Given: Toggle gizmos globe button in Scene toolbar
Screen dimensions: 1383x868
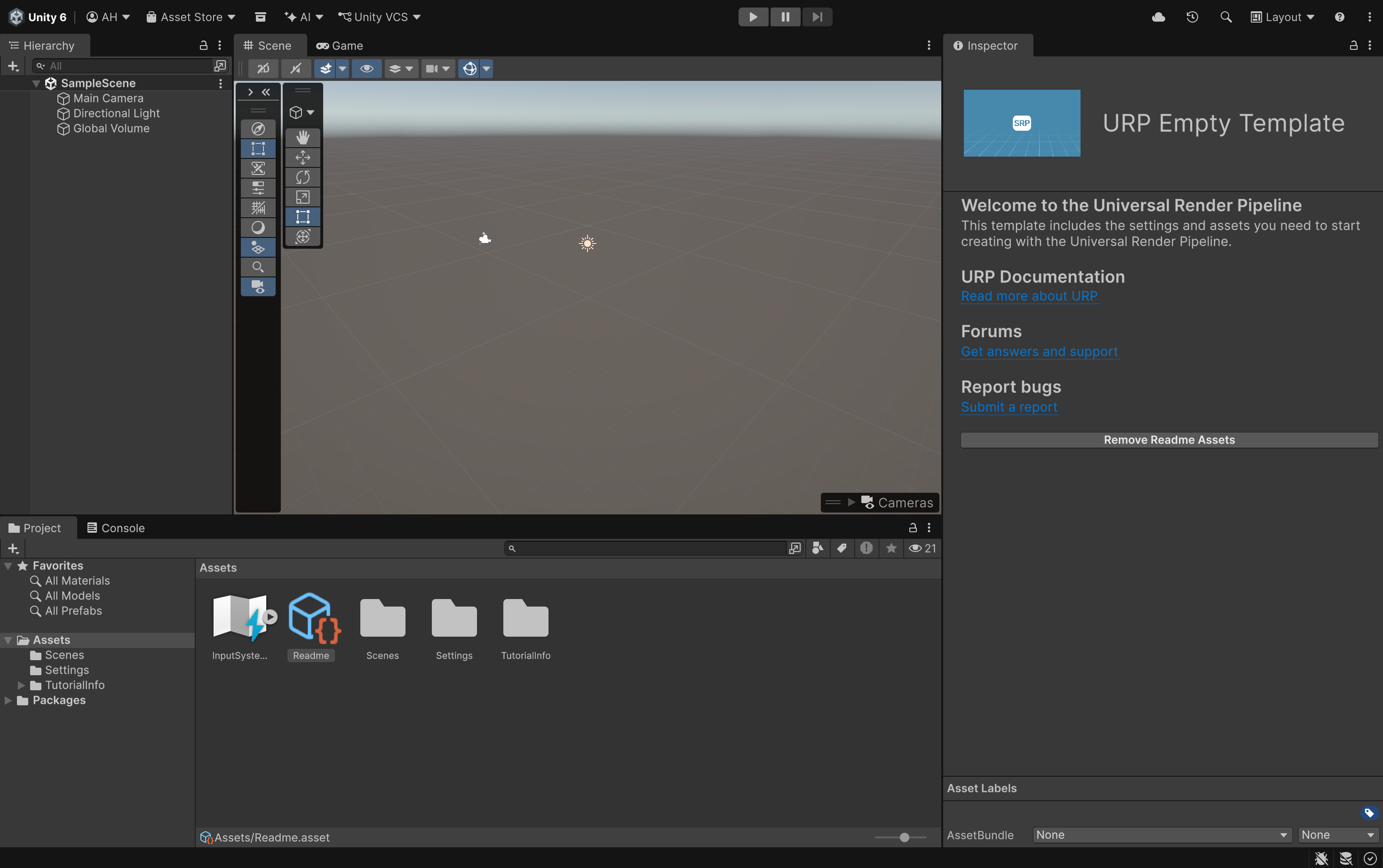Looking at the screenshot, I should [x=469, y=69].
